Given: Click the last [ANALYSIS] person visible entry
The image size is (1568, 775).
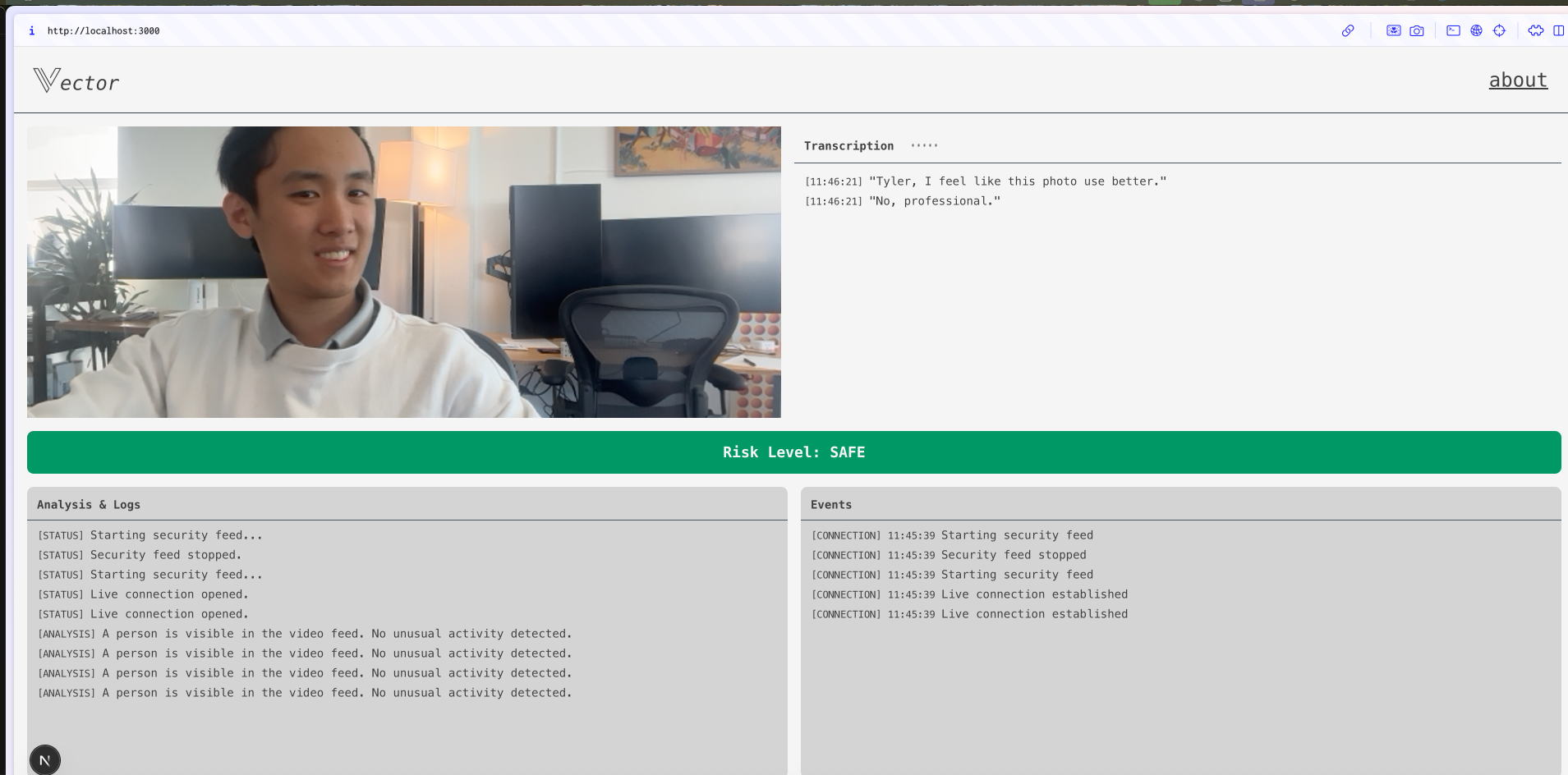Looking at the screenshot, I should tap(305, 693).
